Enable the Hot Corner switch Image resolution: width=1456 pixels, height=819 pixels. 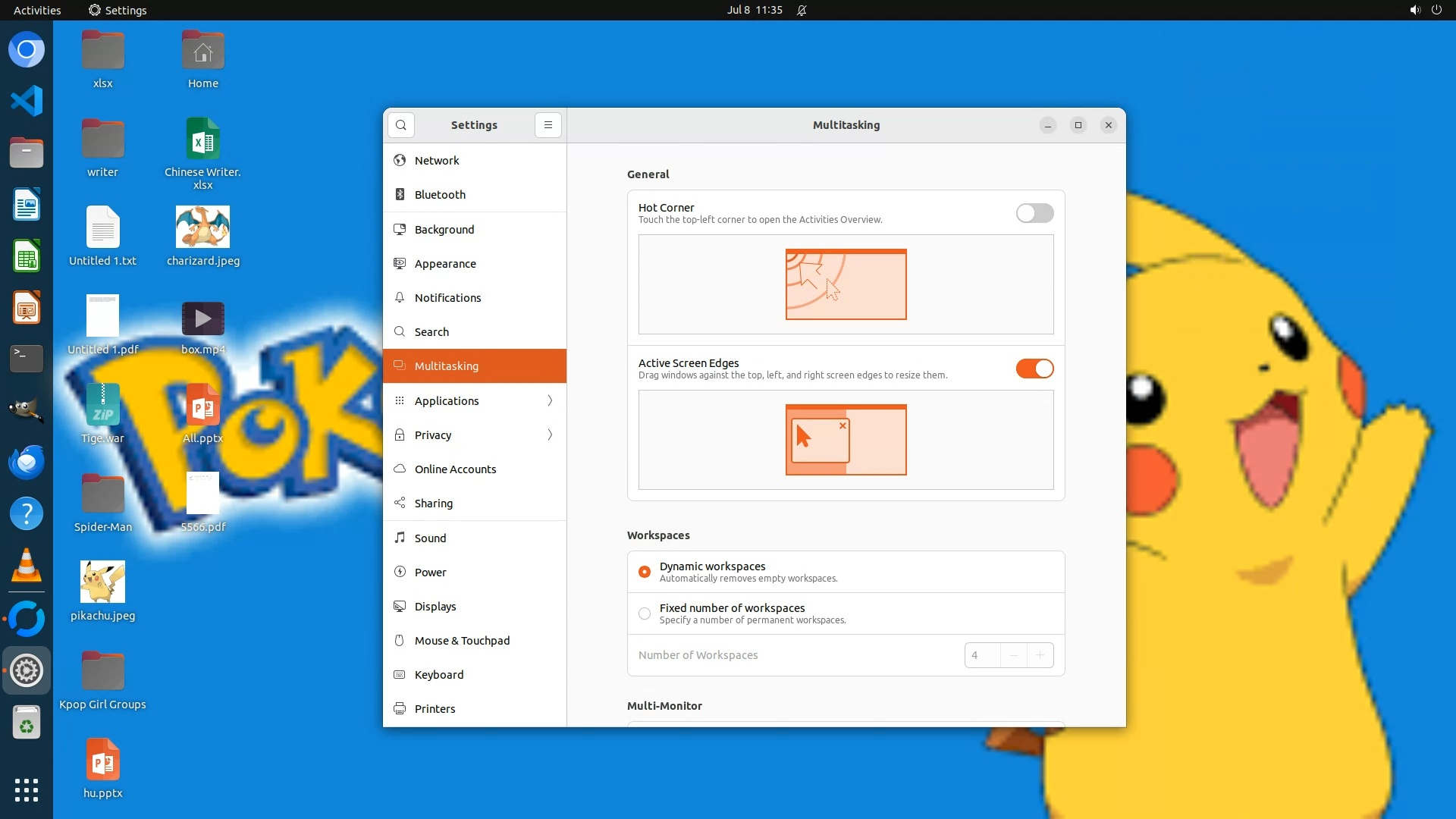pos(1034,213)
